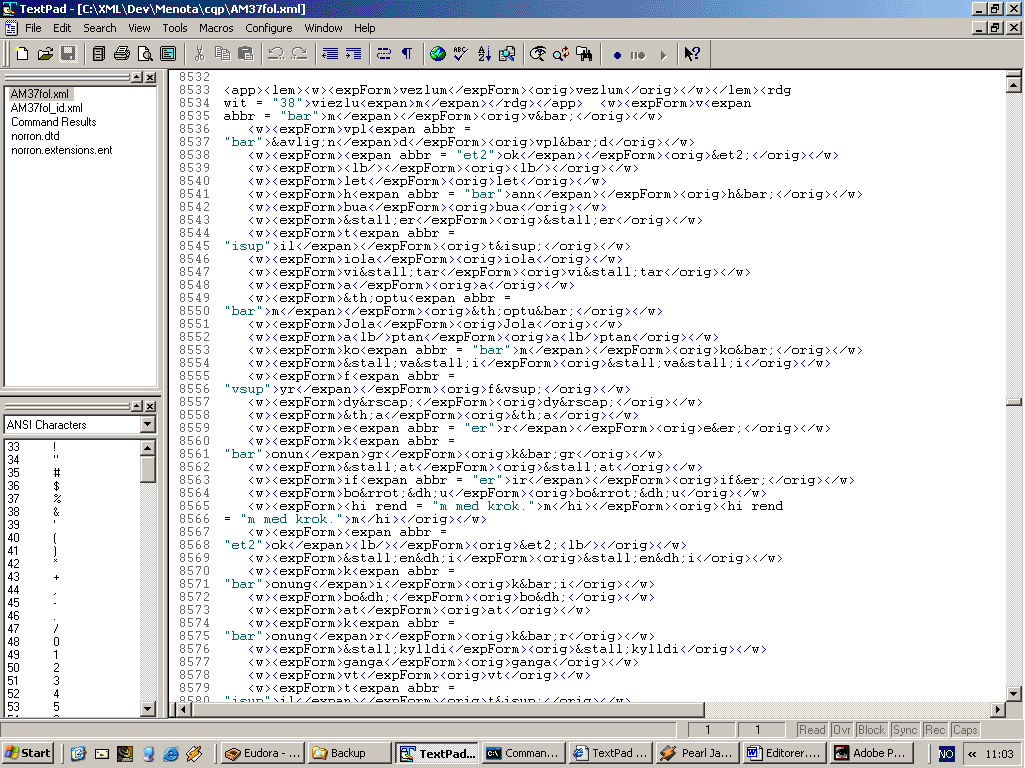Click the editor's vertical scrollbar down arrow
1025x768 pixels.
1014,693
